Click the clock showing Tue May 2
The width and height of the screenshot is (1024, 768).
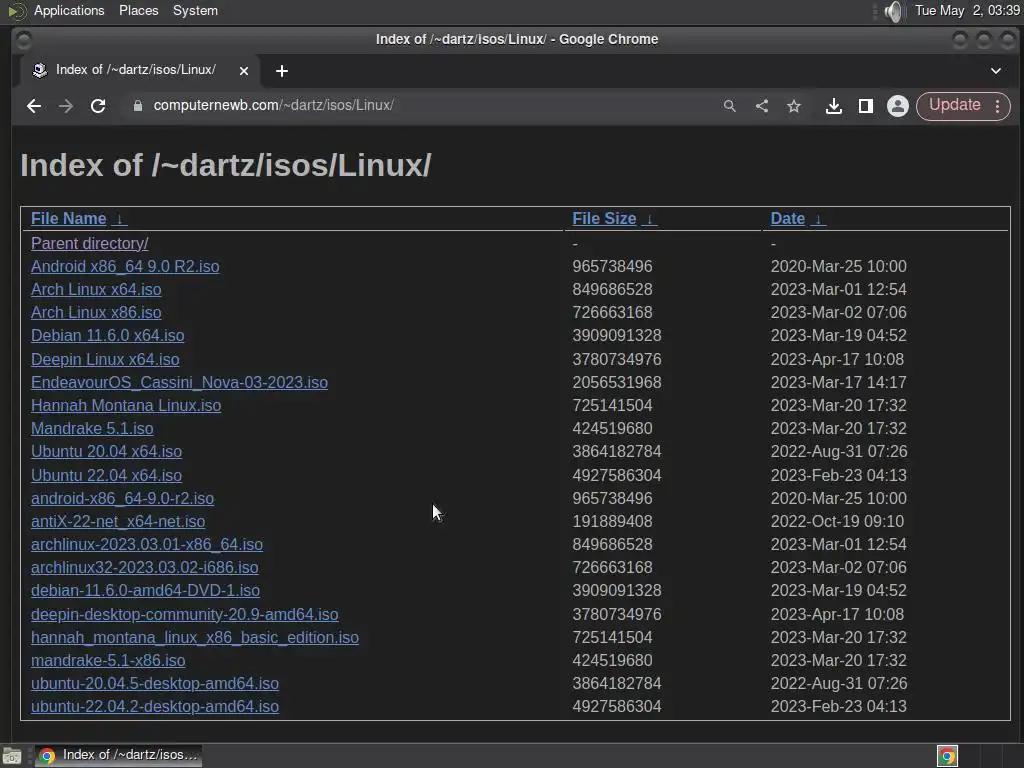(x=967, y=10)
